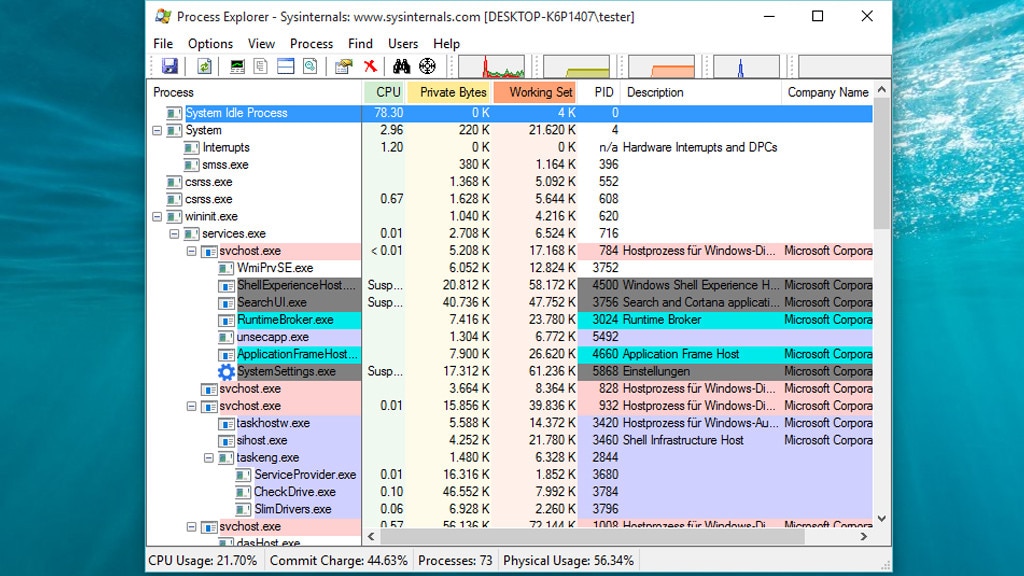
Task: Kill the selected process with the red X
Action: (x=371, y=65)
